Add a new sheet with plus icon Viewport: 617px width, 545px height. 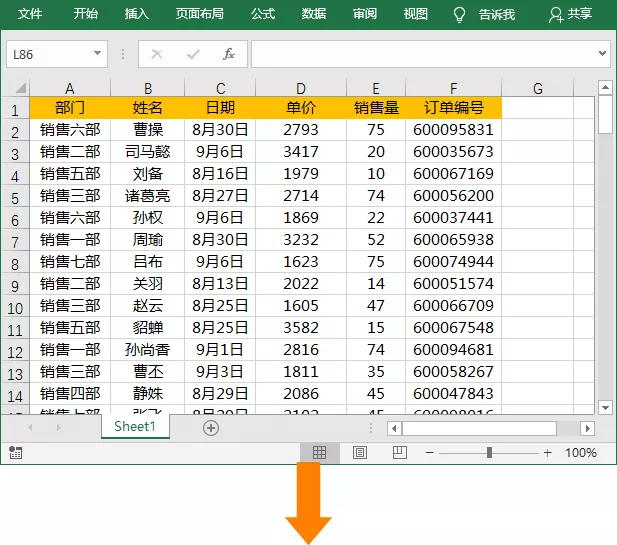(x=210, y=428)
